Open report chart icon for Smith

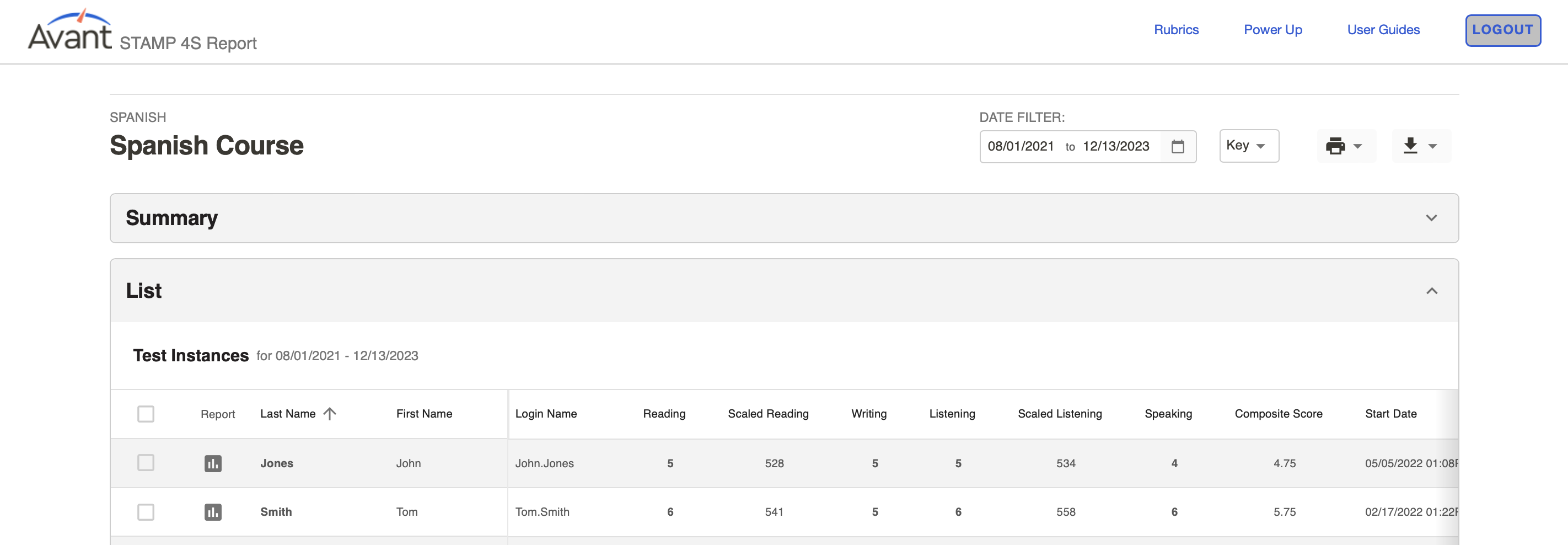(x=212, y=512)
